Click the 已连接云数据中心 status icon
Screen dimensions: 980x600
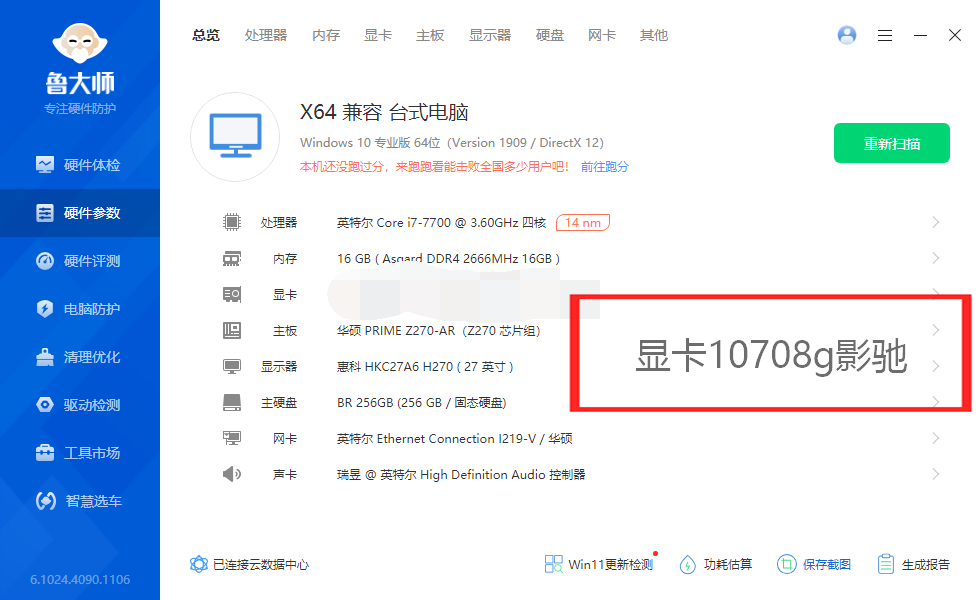(x=198, y=564)
